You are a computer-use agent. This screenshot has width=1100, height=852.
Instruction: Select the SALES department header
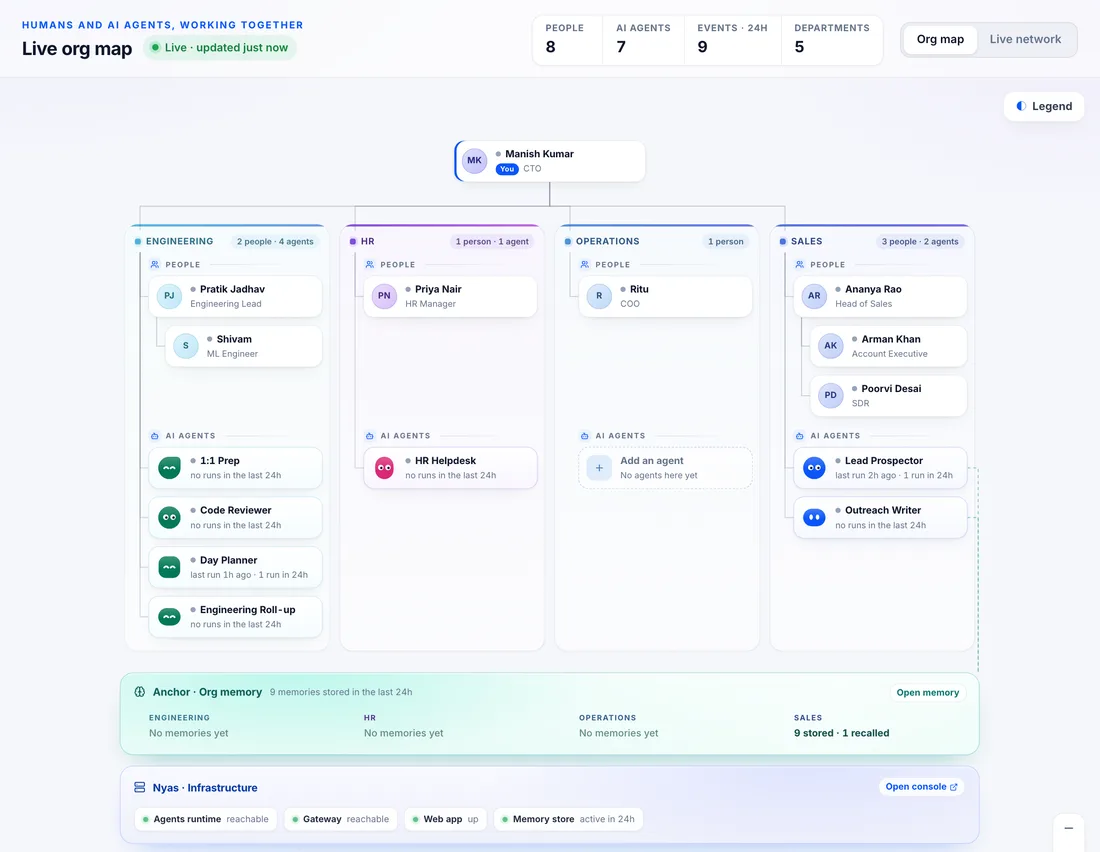pos(807,241)
